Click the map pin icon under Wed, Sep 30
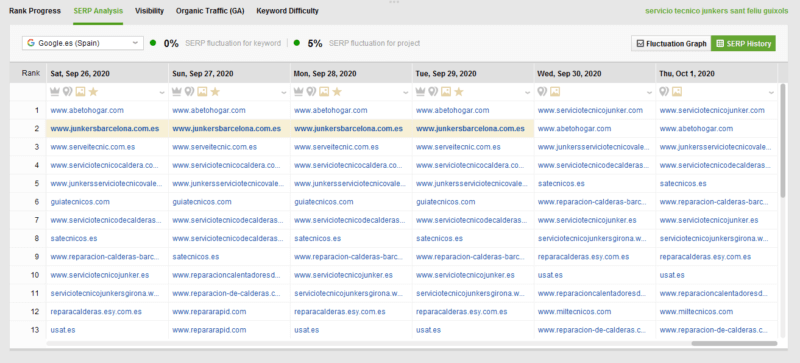Viewport: 800px width, 363px height. coord(542,92)
